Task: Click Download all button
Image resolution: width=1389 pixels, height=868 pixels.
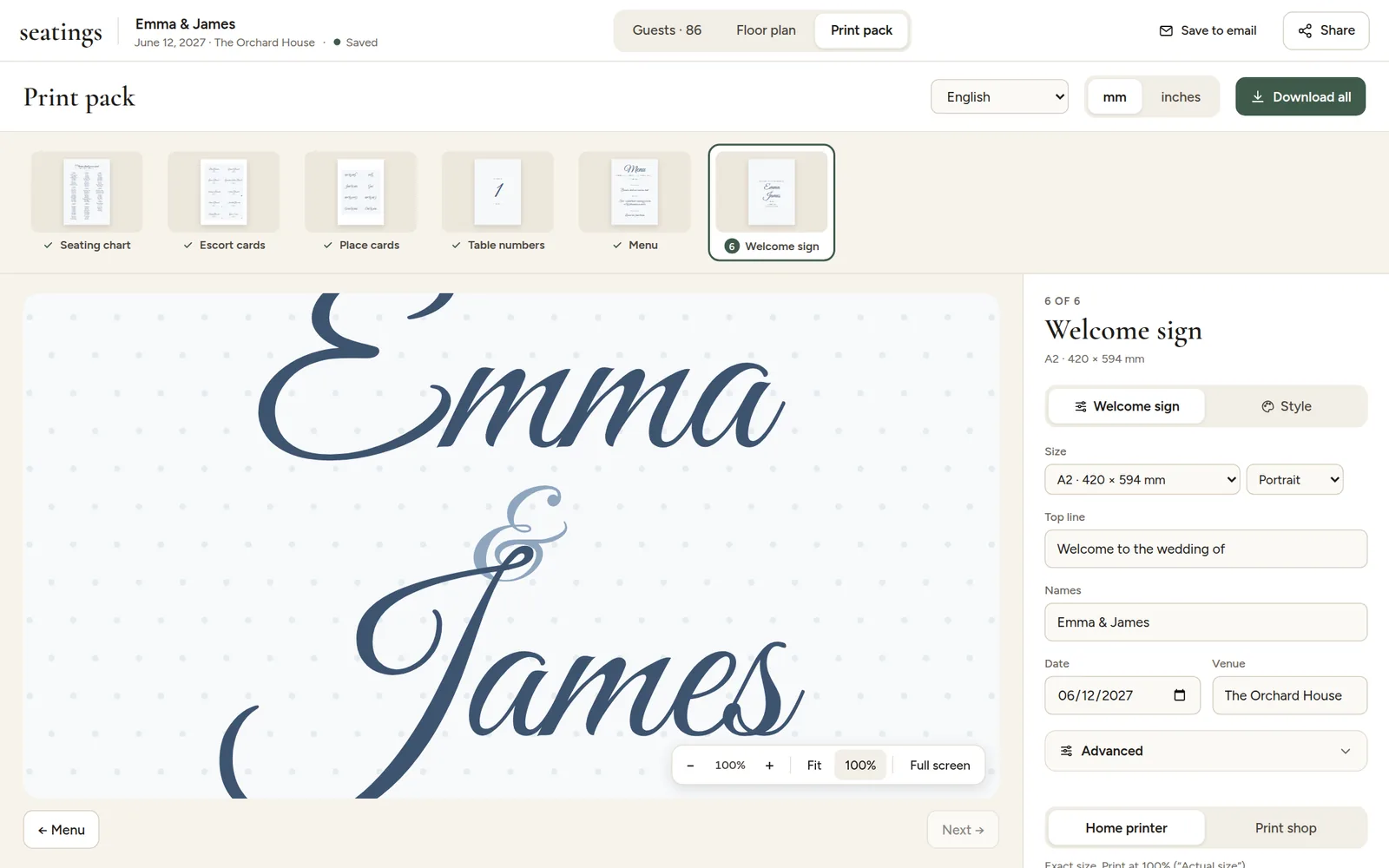Action: [1300, 96]
